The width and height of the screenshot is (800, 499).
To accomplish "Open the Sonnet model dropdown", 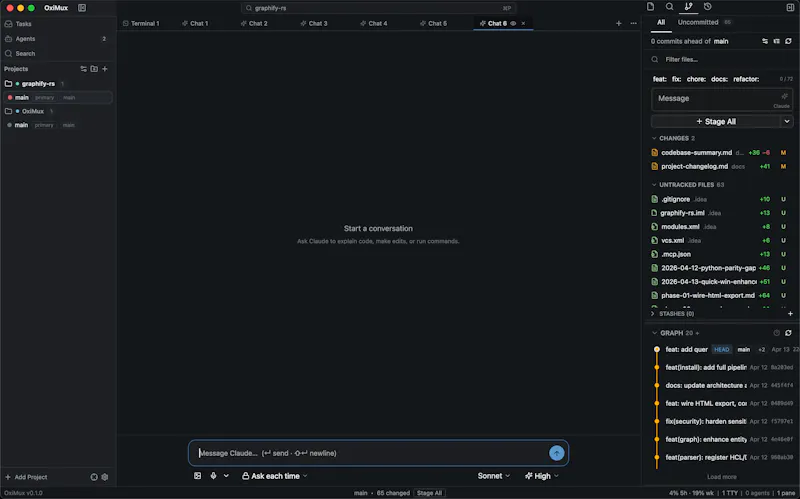I will point(493,476).
